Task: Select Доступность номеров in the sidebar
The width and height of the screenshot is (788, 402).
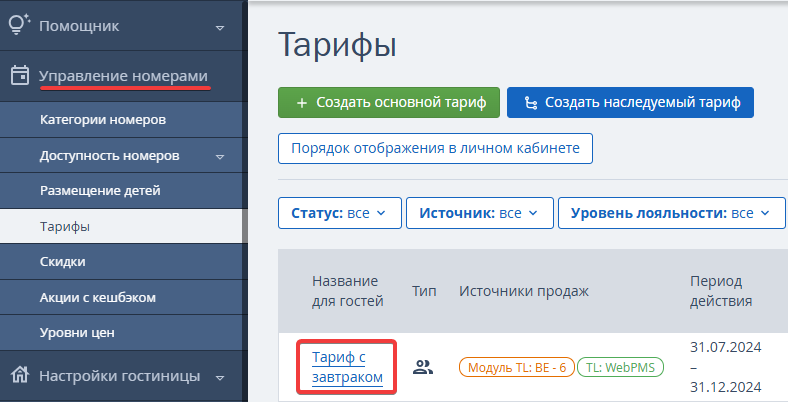Action: 121,156
